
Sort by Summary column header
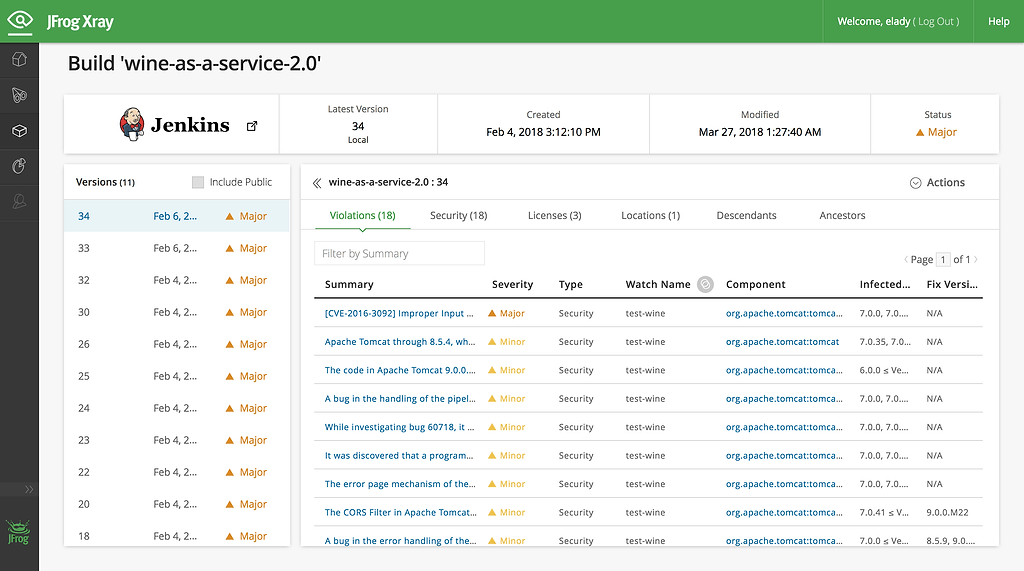(x=349, y=284)
